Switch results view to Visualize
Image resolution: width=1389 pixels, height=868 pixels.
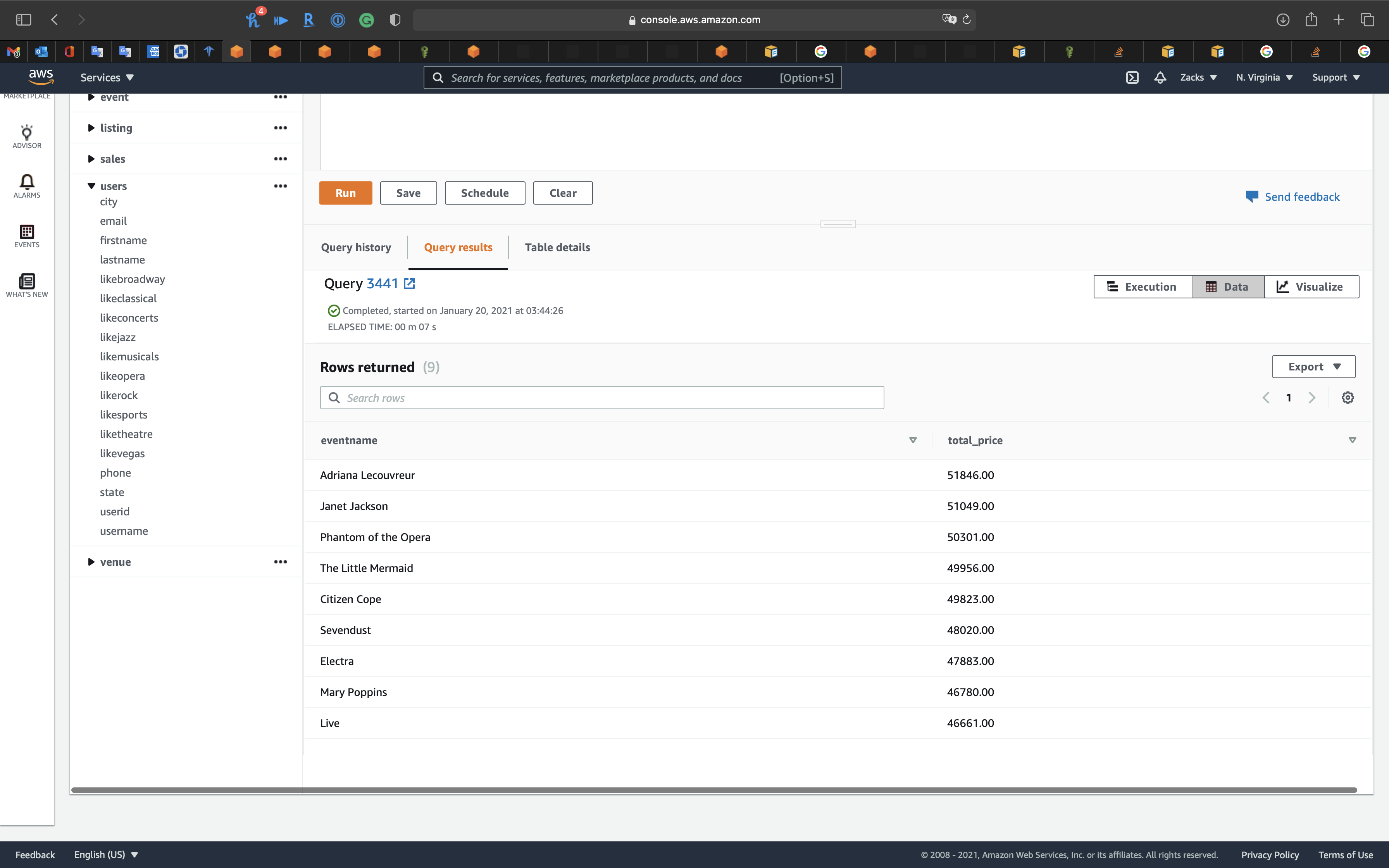(x=1311, y=286)
